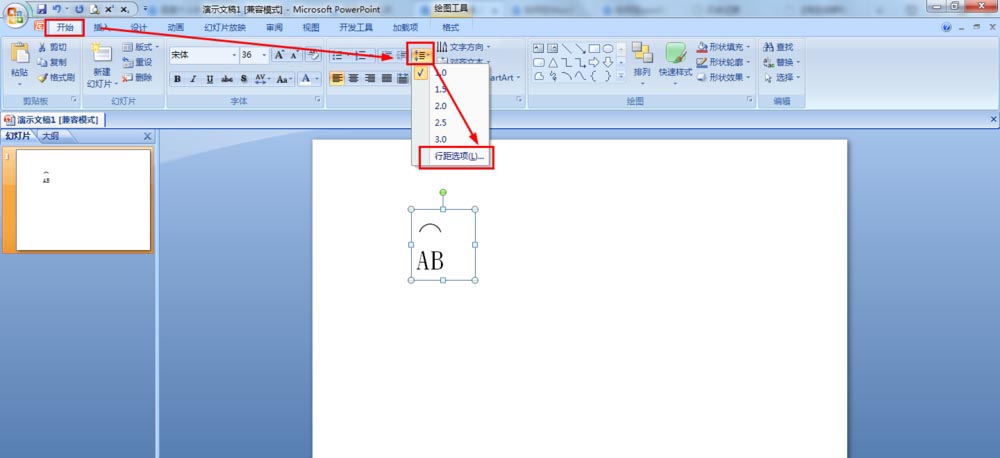This screenshot has height=458, width=1000.
Task: Choose the text box shape in gallery
Action: click(538, 48)
